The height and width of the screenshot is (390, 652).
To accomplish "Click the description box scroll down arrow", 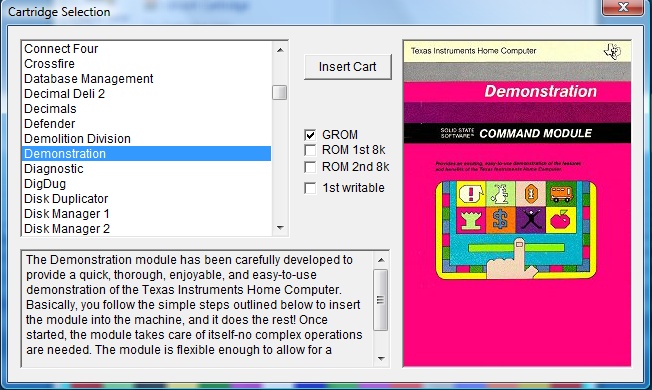I will tap(381, 358).
